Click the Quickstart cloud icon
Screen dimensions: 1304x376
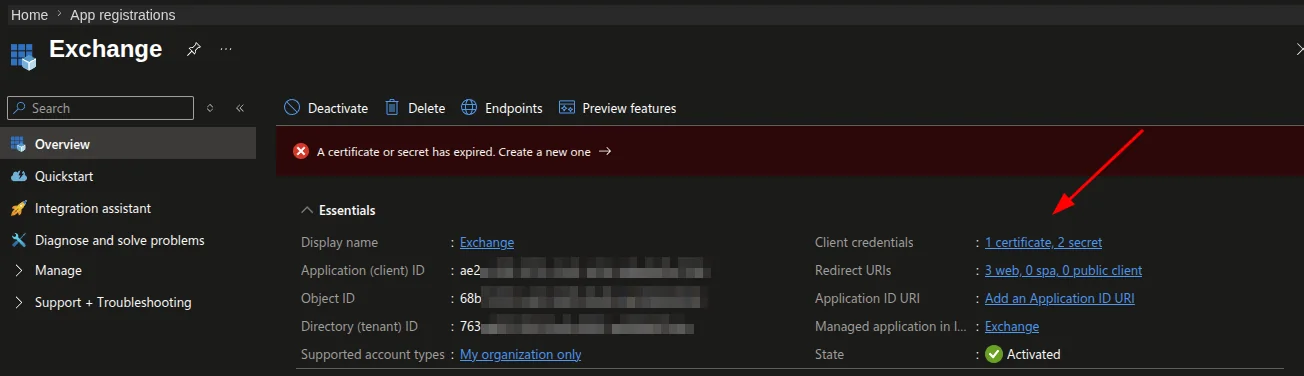(18, 176)
